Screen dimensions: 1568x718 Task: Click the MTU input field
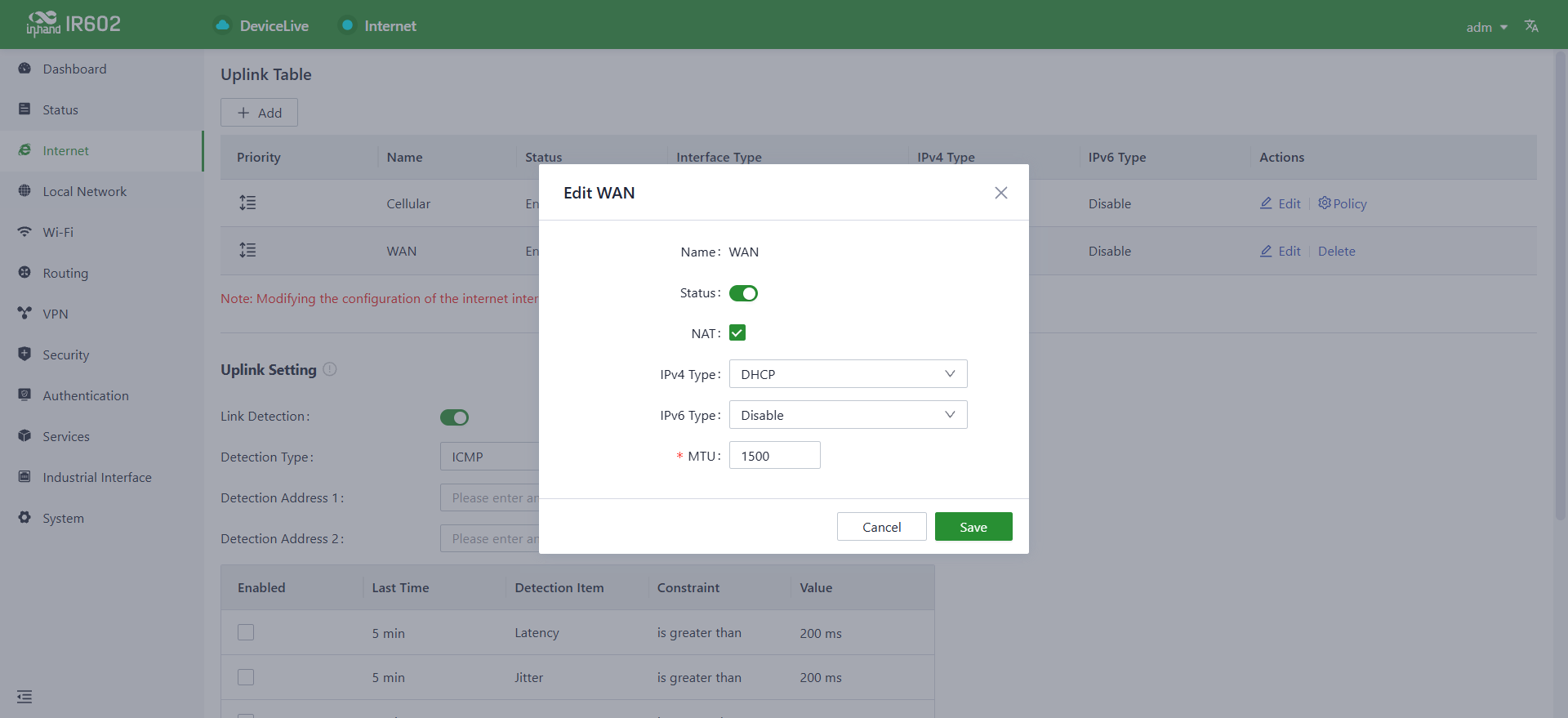(x=775, y=455)
